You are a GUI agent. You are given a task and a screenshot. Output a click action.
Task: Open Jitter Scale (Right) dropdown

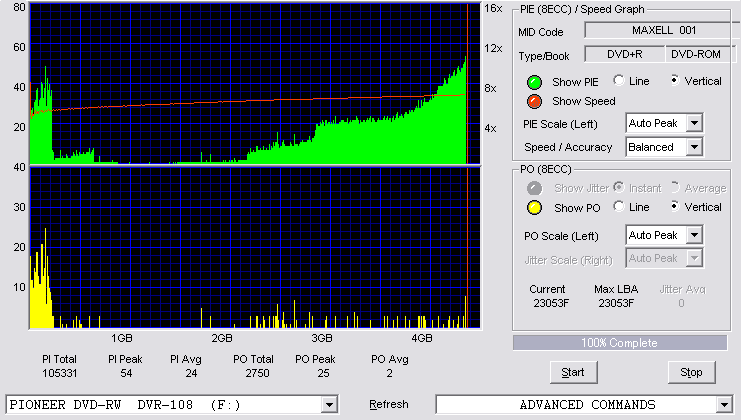pyautogui.click(x=694, y=258)
